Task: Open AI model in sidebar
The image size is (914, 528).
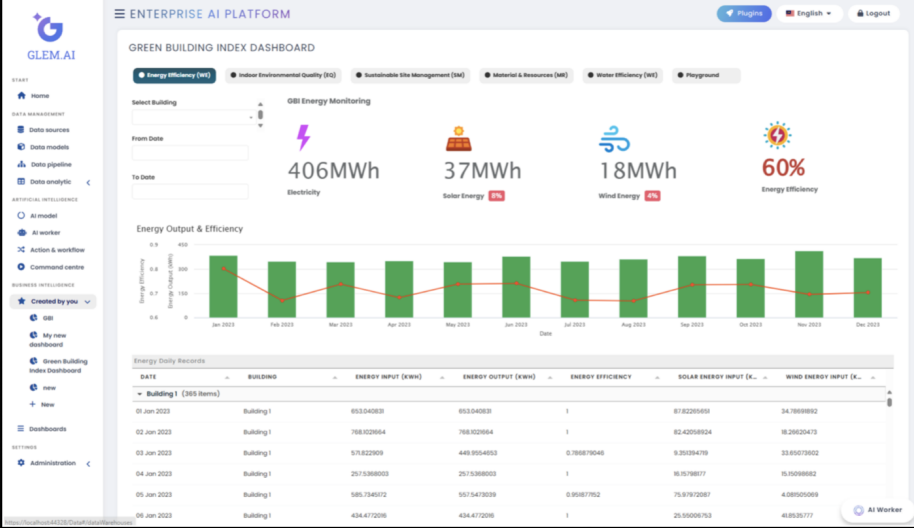Action: 43,215
